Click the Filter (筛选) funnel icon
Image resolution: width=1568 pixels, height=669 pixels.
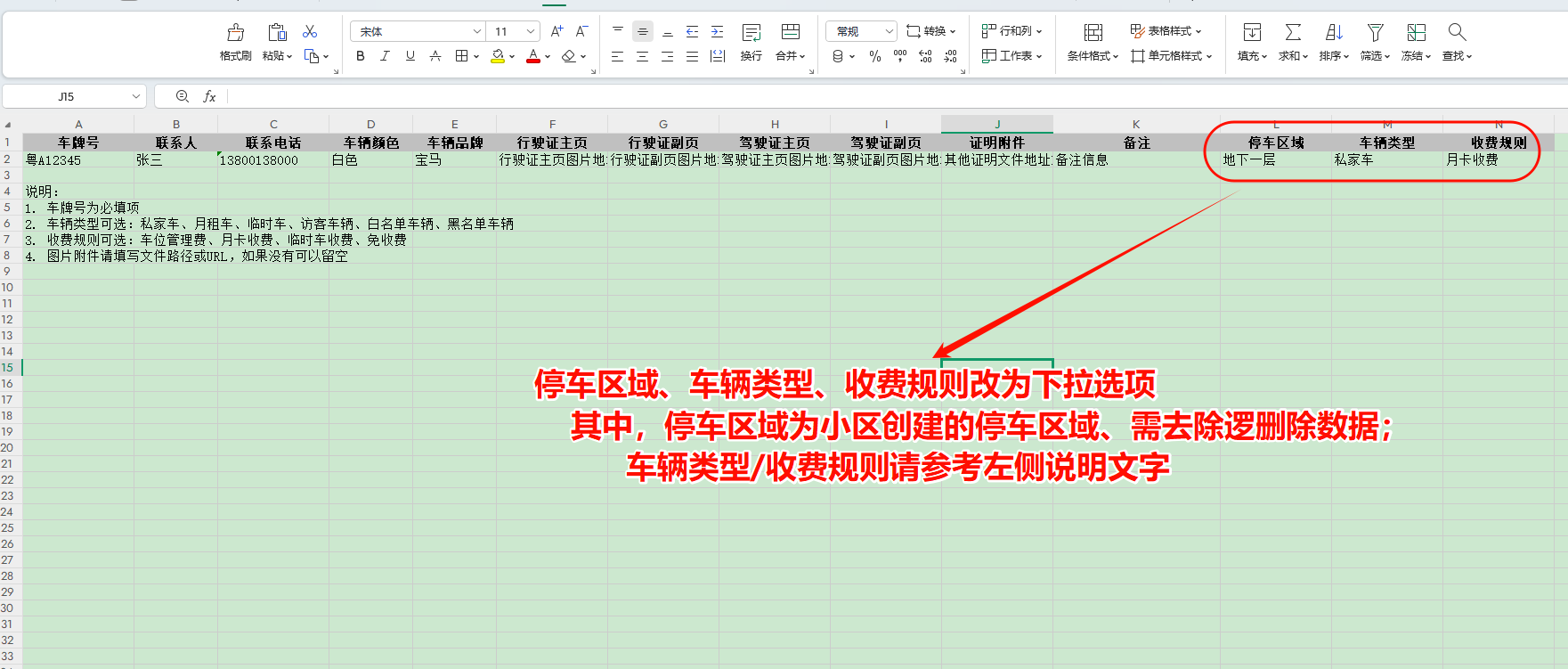point(1375,33)
